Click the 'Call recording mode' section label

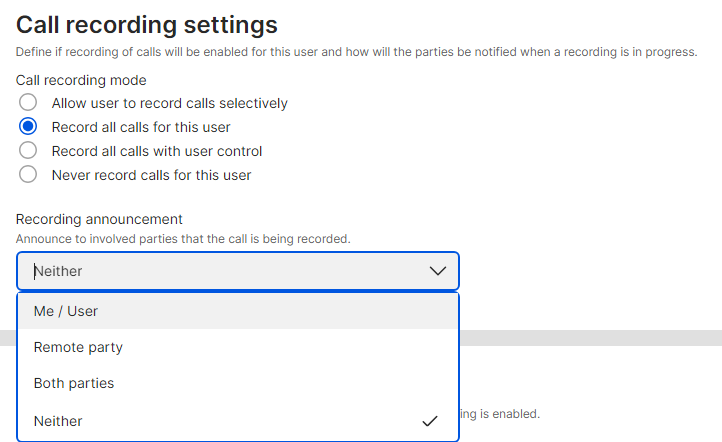pyautogui.click(x=81, y=80)
